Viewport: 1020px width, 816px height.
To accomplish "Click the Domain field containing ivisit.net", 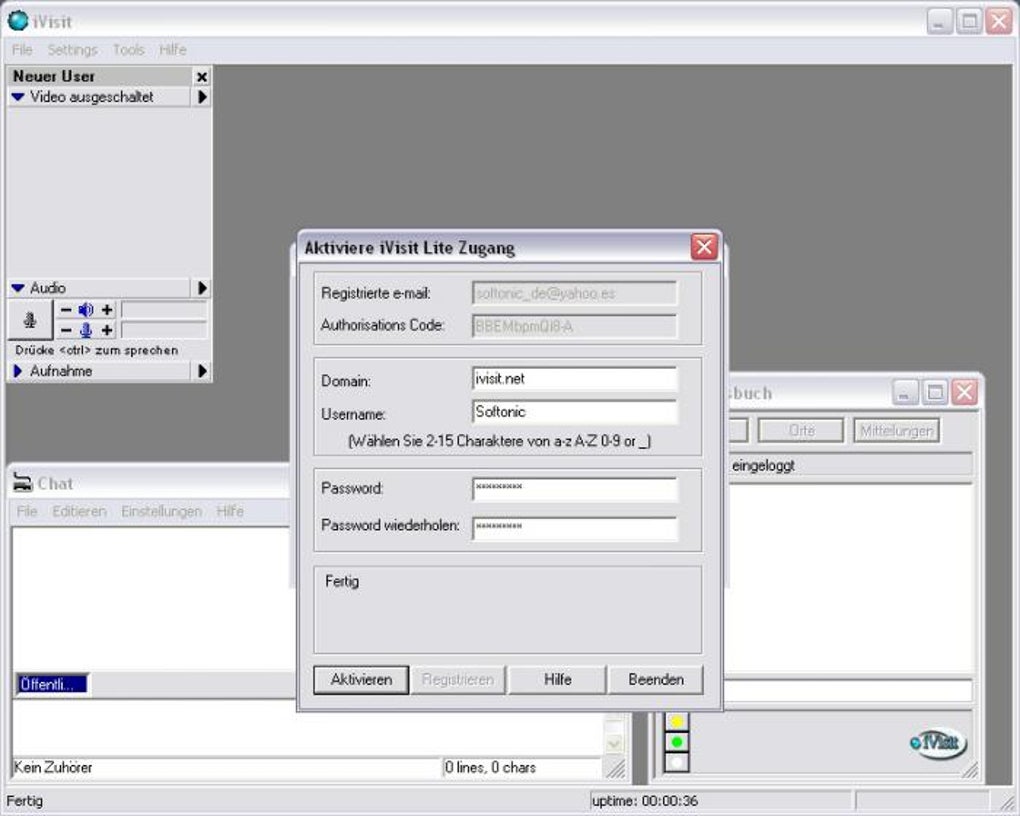I will (574, 379).
